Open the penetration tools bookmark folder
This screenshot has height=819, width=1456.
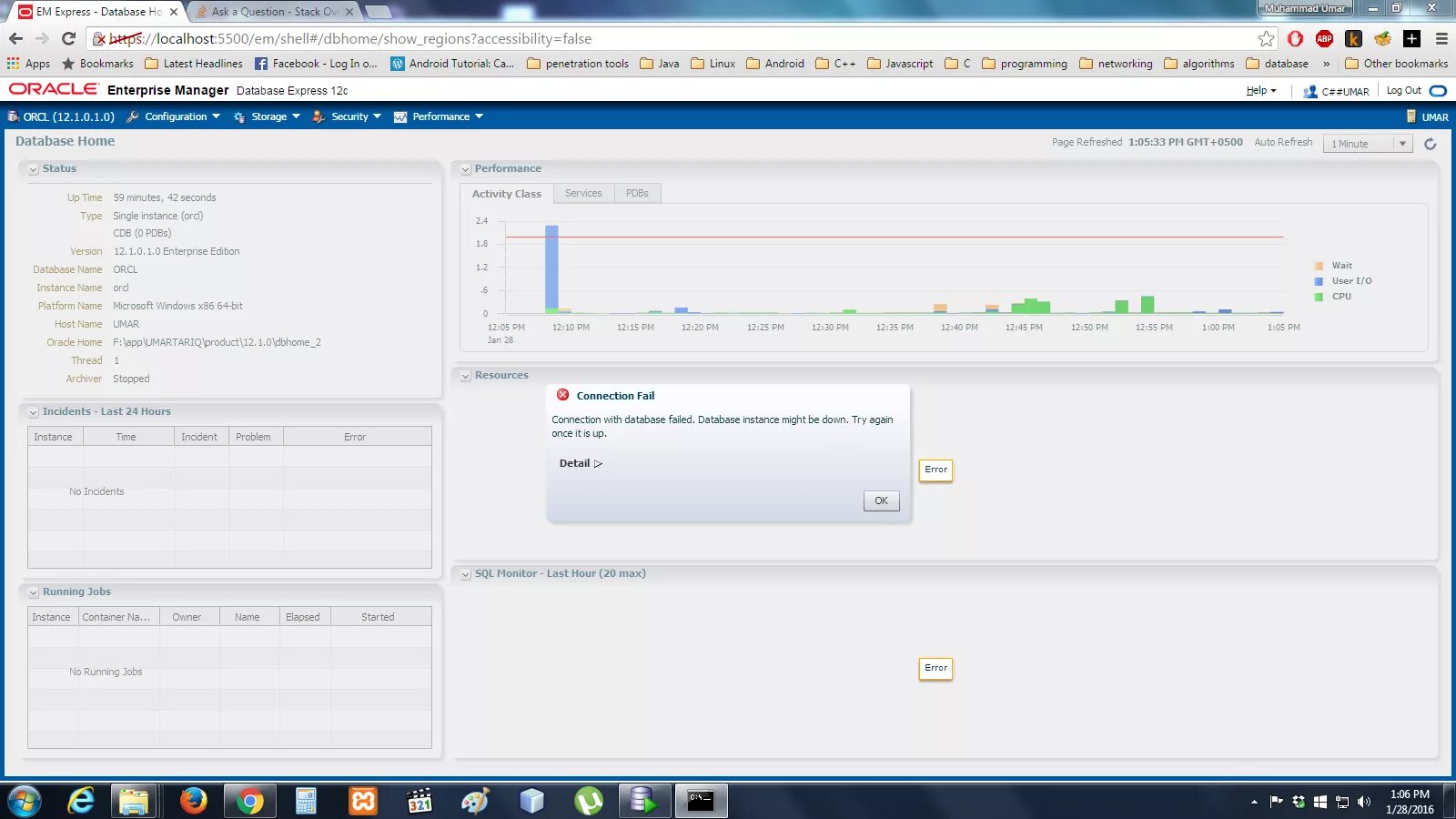578,64
